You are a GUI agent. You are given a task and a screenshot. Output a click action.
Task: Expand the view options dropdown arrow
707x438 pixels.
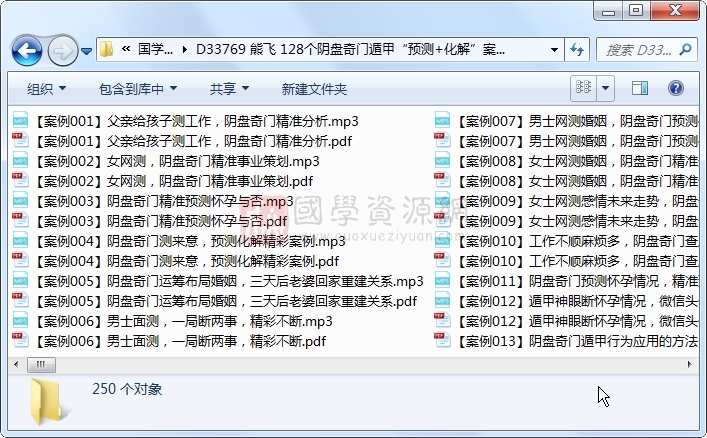tap(606, 88)
